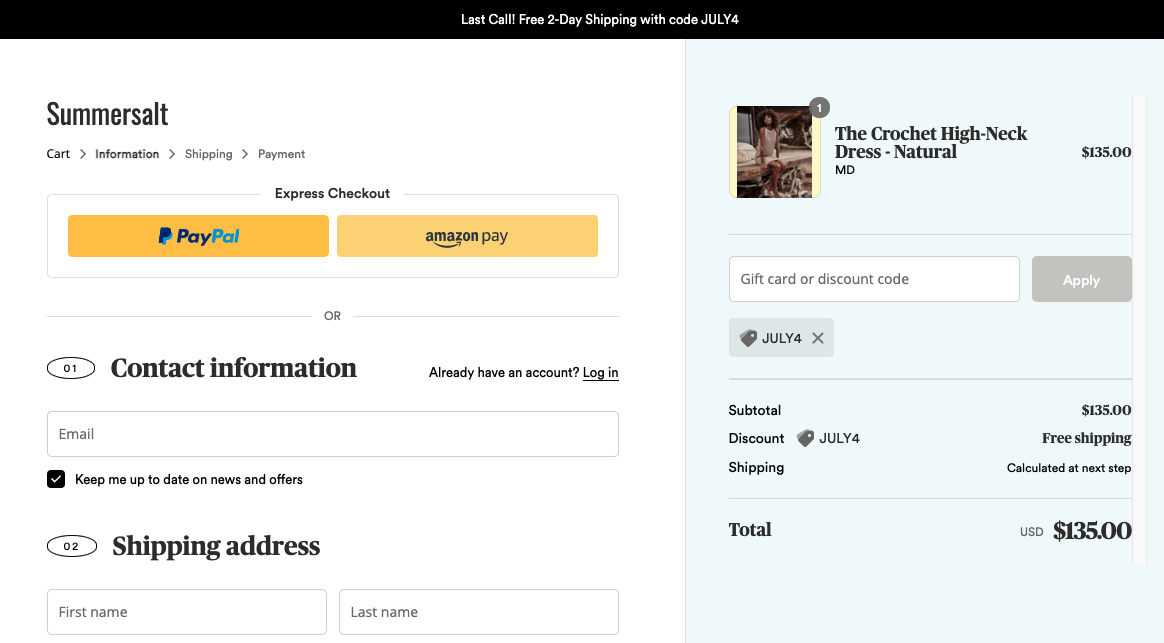Viewport: 1164px width, 643px height.
Task: Click the Summersalt logo
Action: [x=107, y=113]
